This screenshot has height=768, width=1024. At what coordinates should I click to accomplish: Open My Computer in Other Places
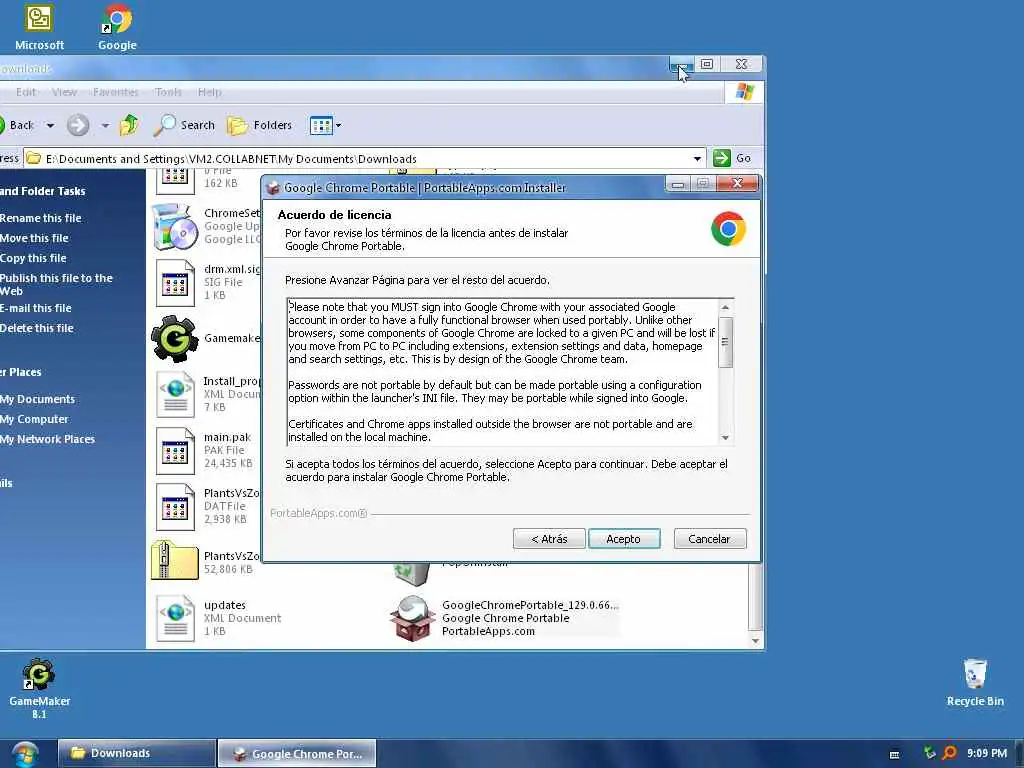click(x=34, y=419)
